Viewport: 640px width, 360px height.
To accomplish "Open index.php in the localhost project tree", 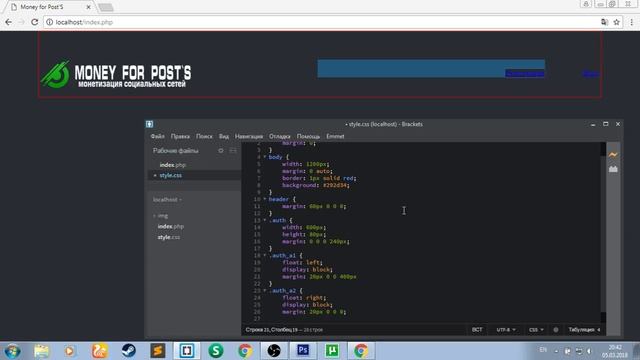I will point(171,227).
